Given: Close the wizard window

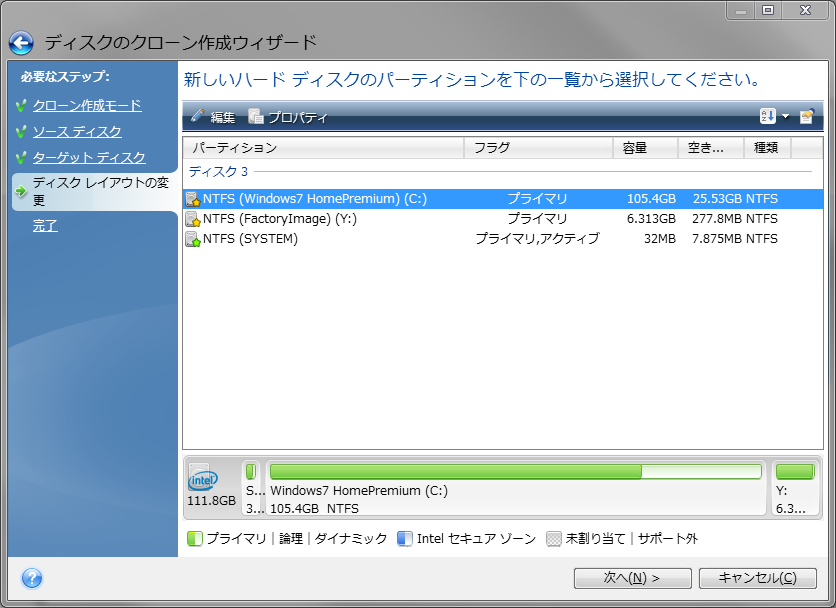Looking at the screenshot, I should (806, 10).
